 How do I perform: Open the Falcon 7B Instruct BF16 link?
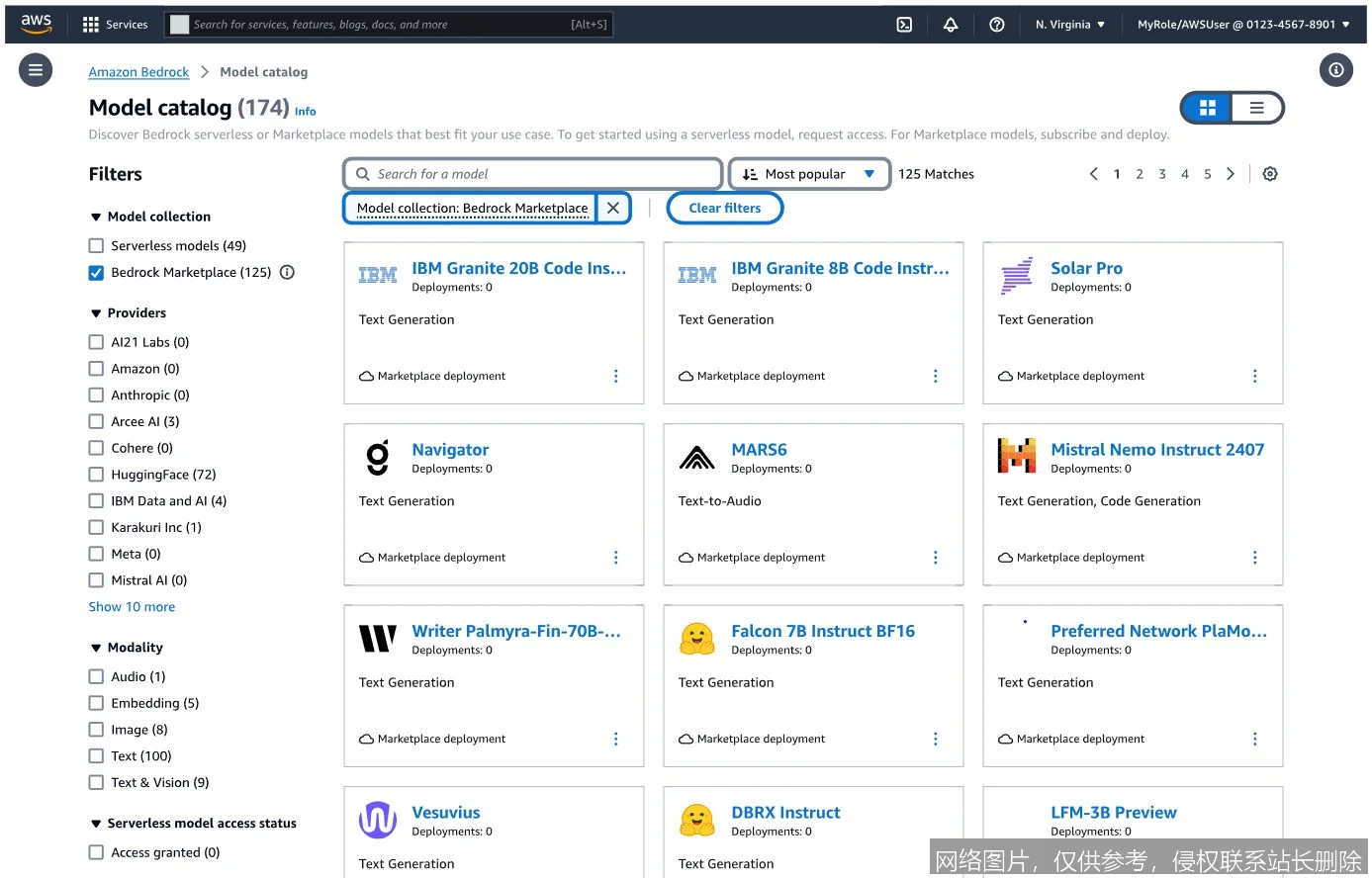(823, 631)
